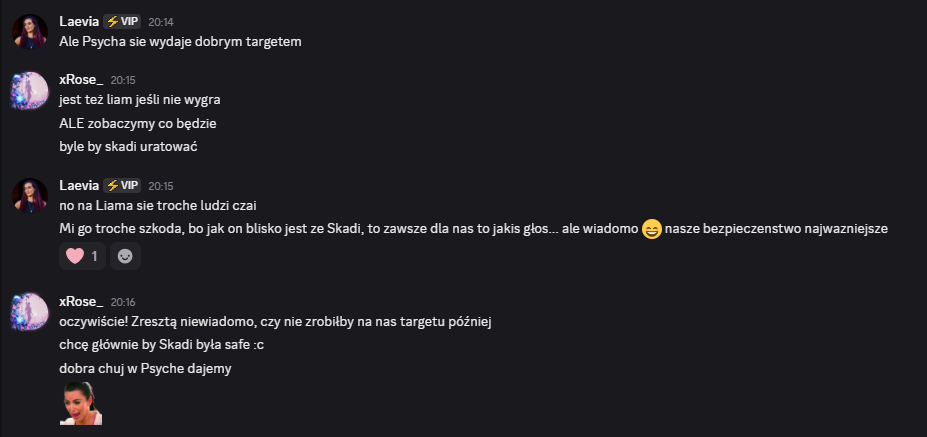Click the 20:16 timestamp beside xRose_
The height and width of the screenshot is (437, 927).
click(123, 301)
